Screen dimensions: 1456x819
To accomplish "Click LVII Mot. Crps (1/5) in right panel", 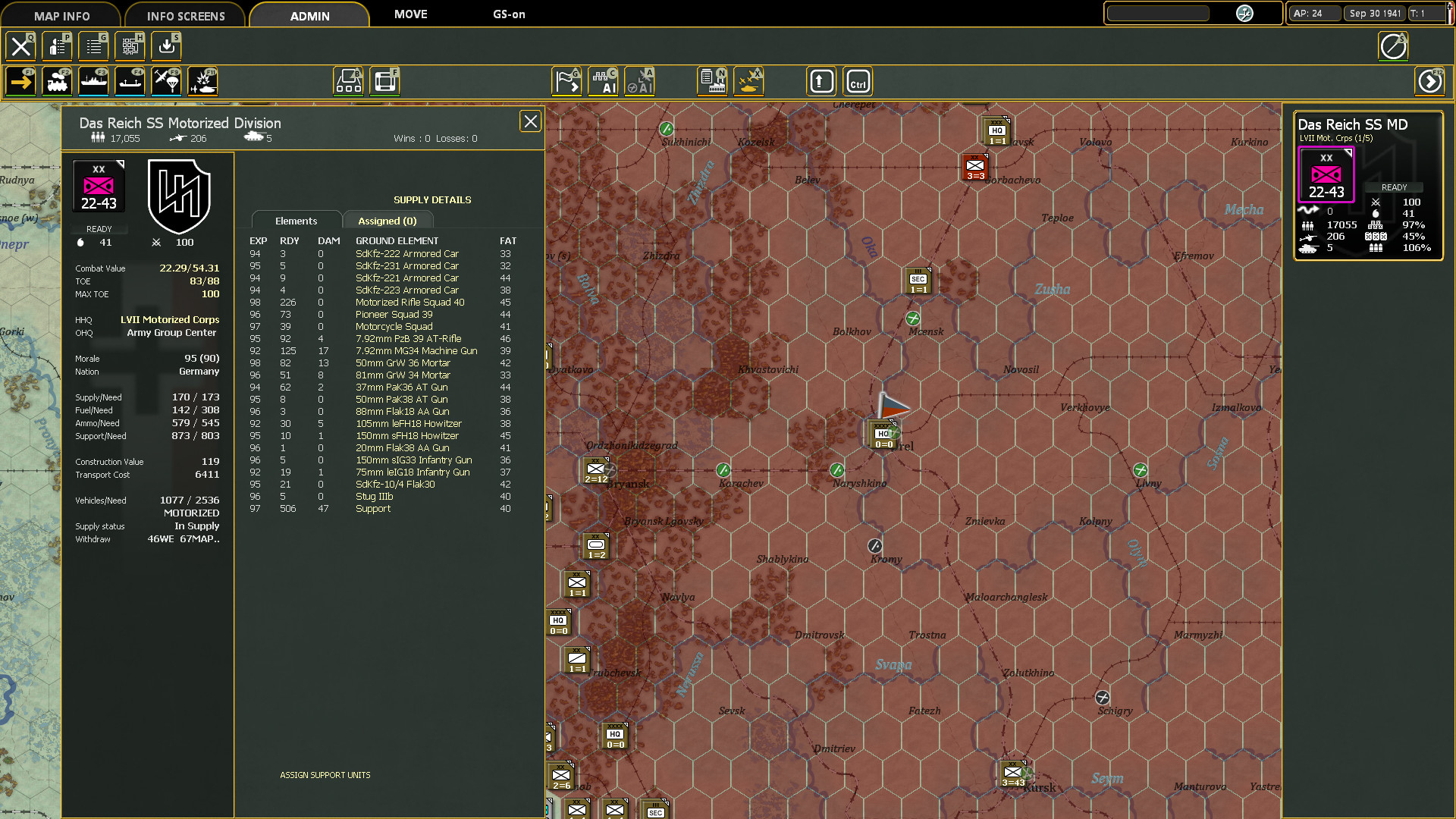I will pyautogui.click(x=1336, y=138).
